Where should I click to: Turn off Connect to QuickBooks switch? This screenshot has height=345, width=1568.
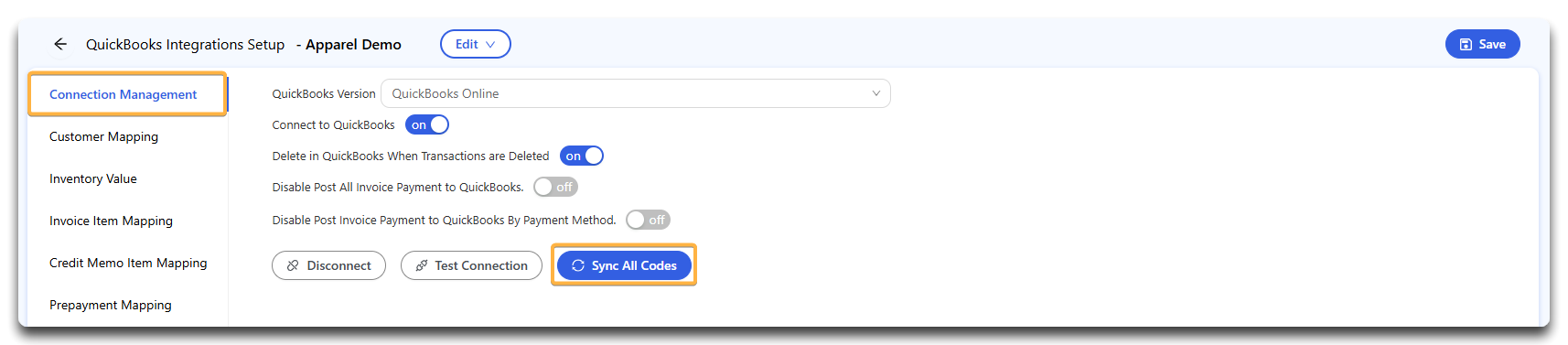pos(427,124)
